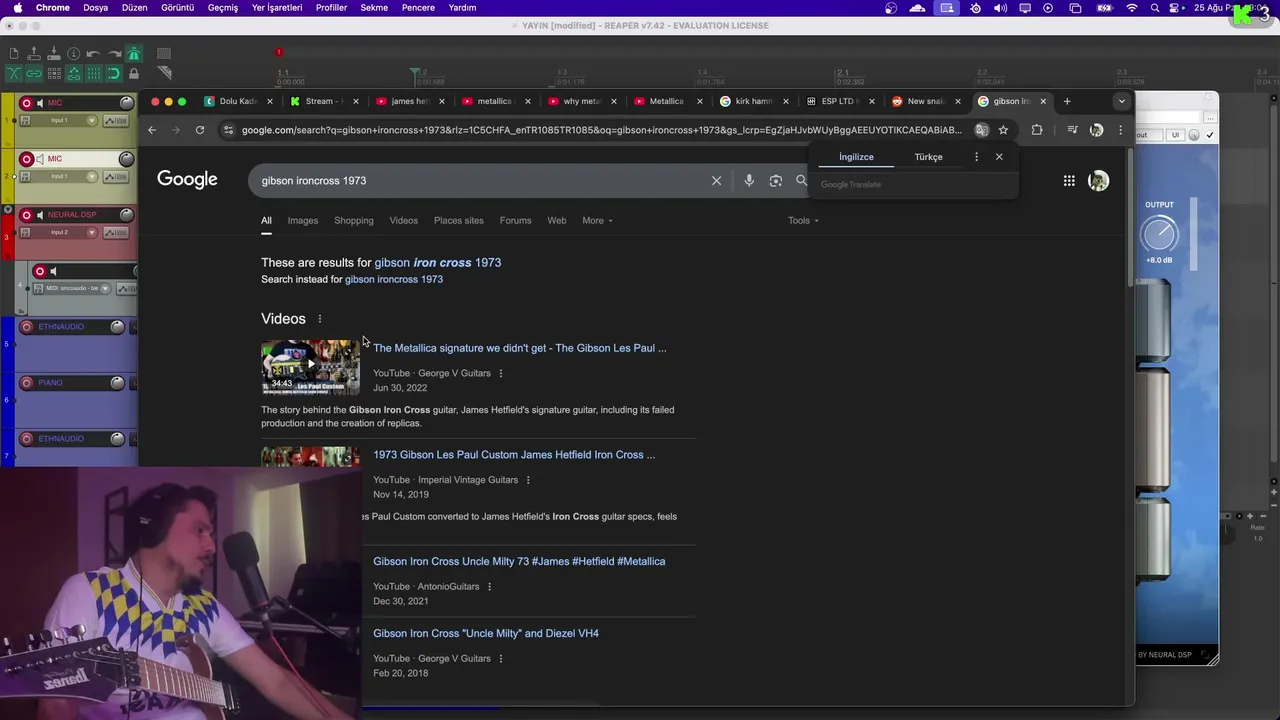Screen dimensions: 1280x720
Task: Click the volume knob on the ETHNAUDIO track 5
Action: click(x=117, y=327)
